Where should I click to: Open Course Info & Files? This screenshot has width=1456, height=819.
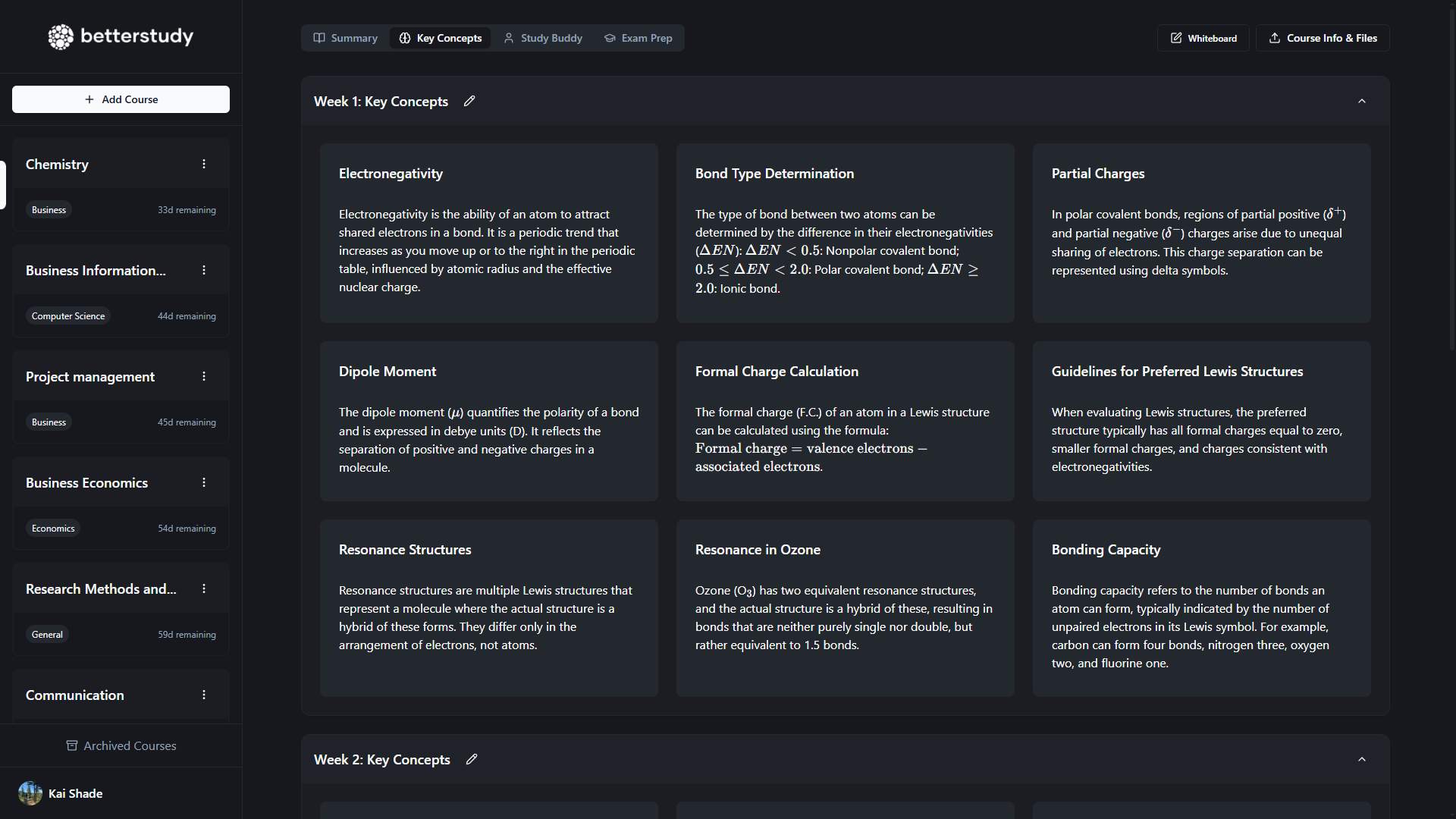(1323, 38)
